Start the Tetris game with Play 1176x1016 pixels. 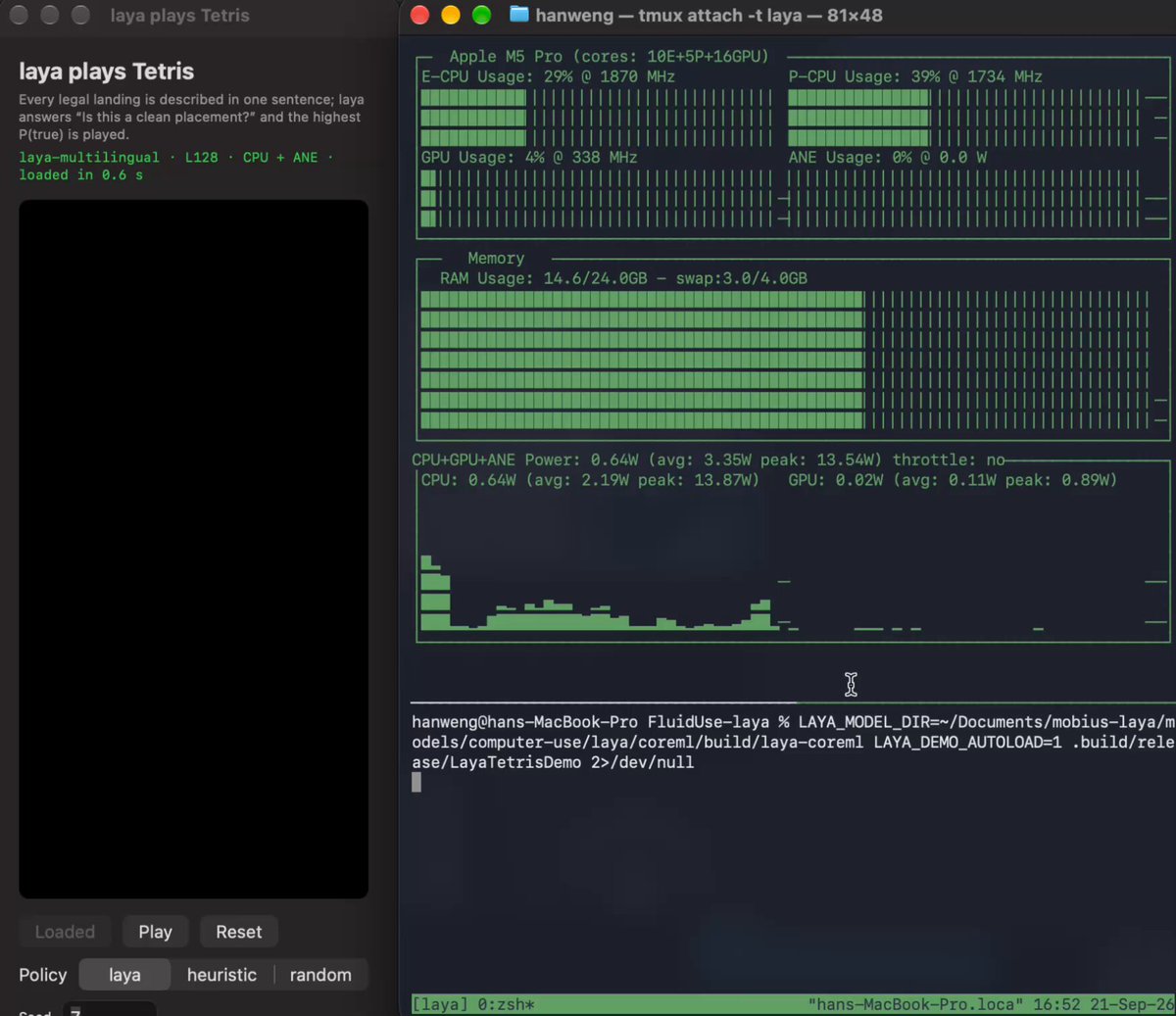pos(155,932)
